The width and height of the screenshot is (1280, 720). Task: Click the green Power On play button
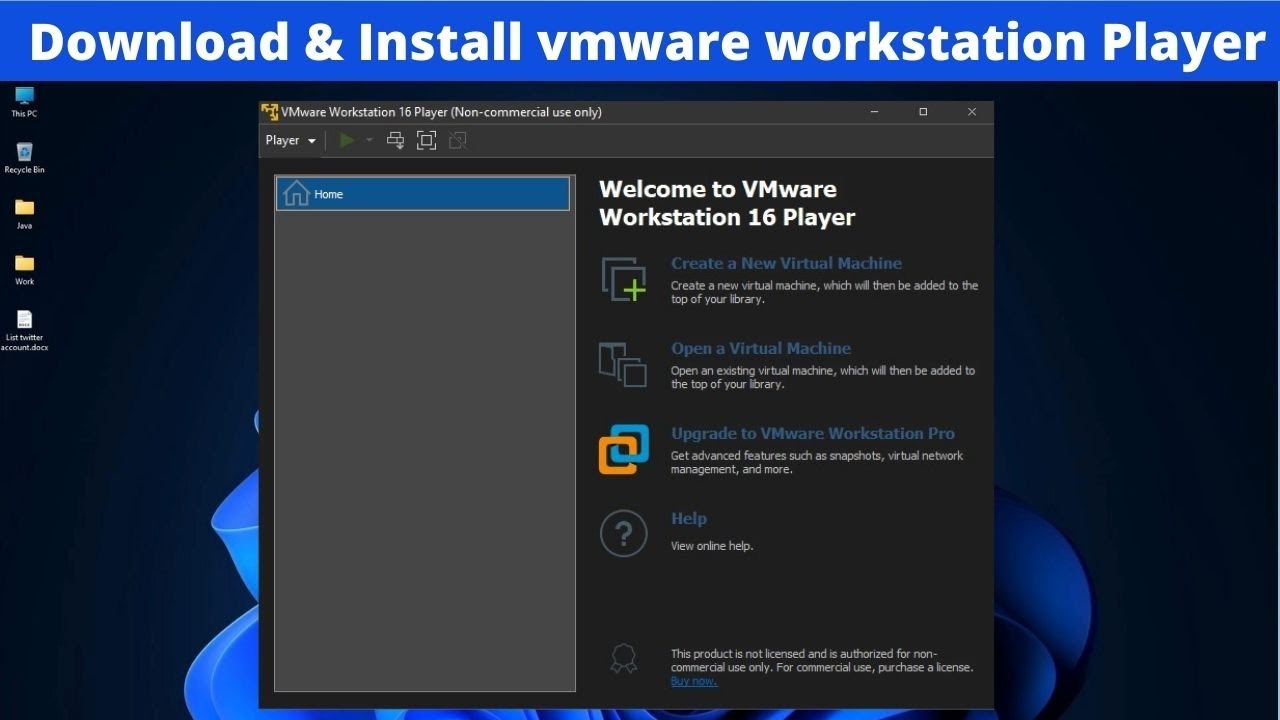coord(347,141)
